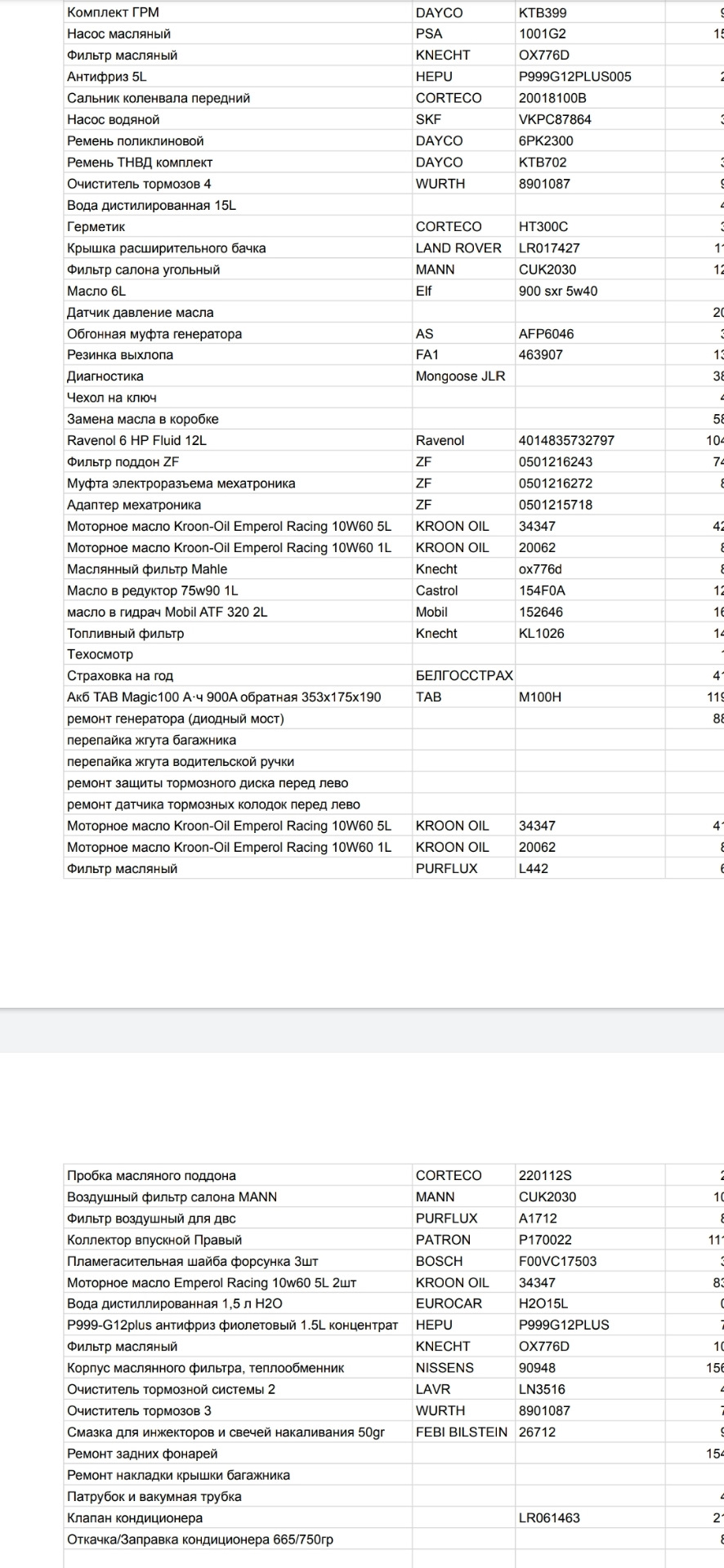Select 'Замена масла в коробке' cell
This screenshot has height=1568, width=724.
pyautogui.click(x=238, y=419)
